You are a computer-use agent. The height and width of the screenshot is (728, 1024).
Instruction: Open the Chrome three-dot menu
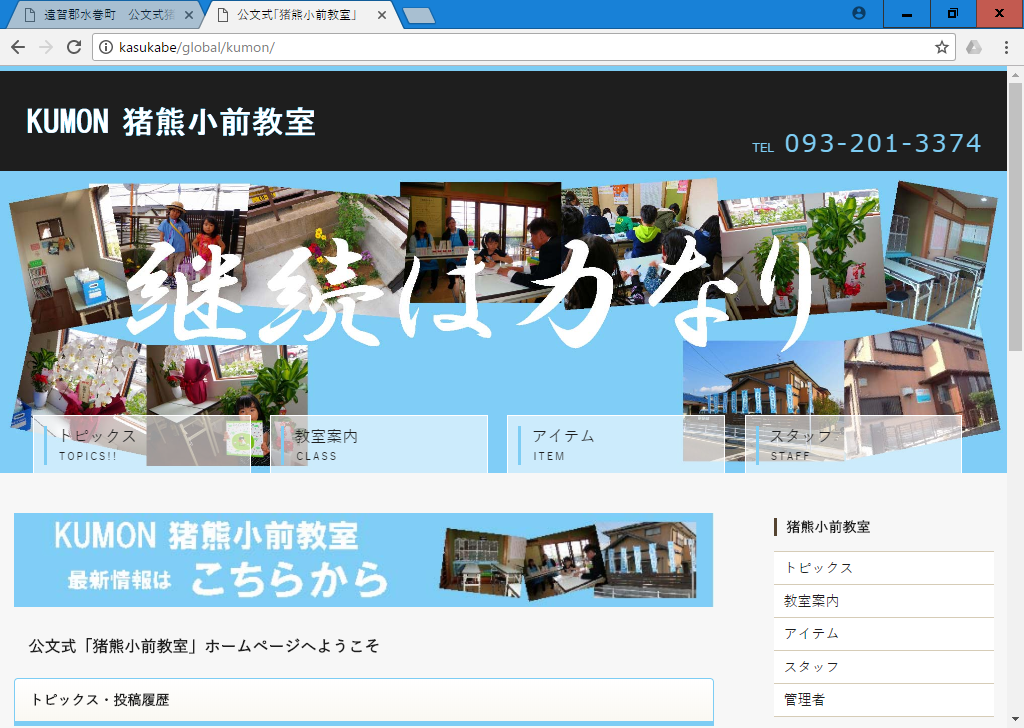click(1006, 47)
